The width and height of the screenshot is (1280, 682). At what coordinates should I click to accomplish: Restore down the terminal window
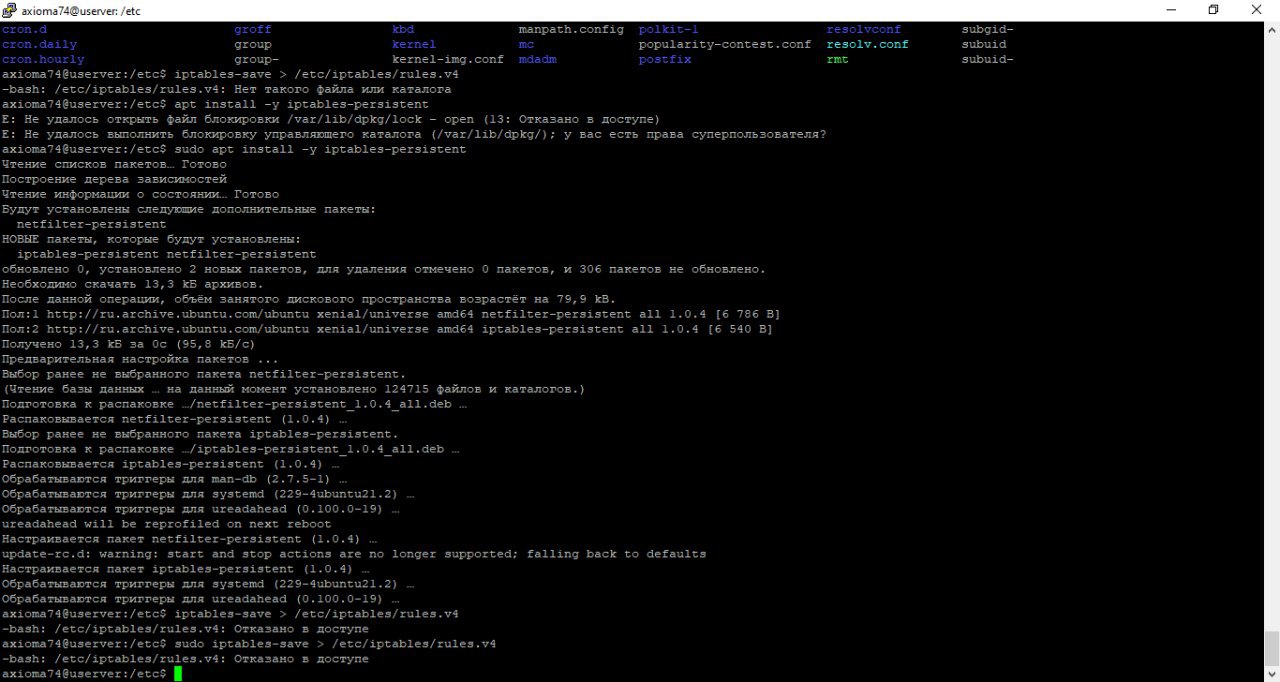pos(1213,9)
